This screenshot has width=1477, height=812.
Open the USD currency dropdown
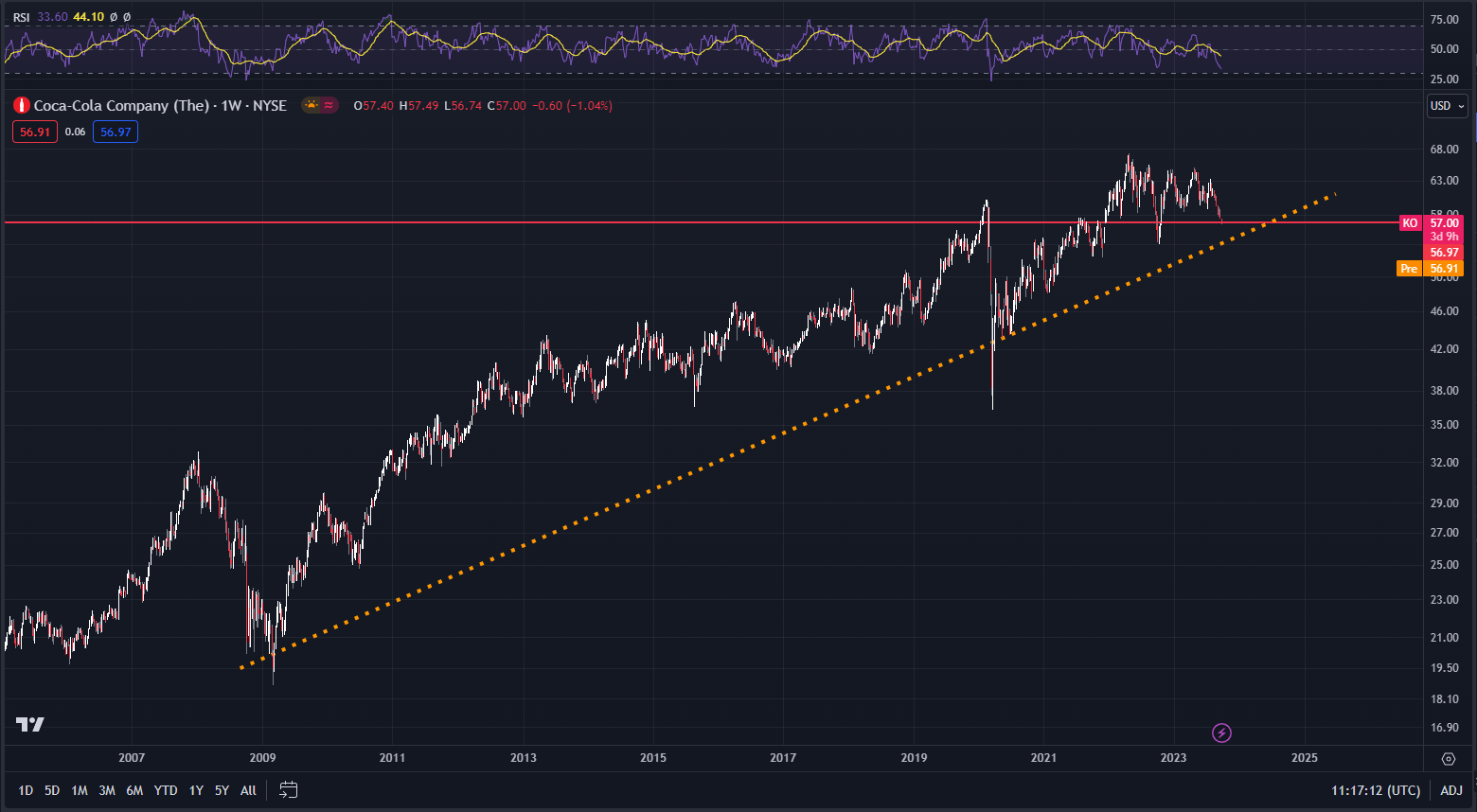[1448, 106]
